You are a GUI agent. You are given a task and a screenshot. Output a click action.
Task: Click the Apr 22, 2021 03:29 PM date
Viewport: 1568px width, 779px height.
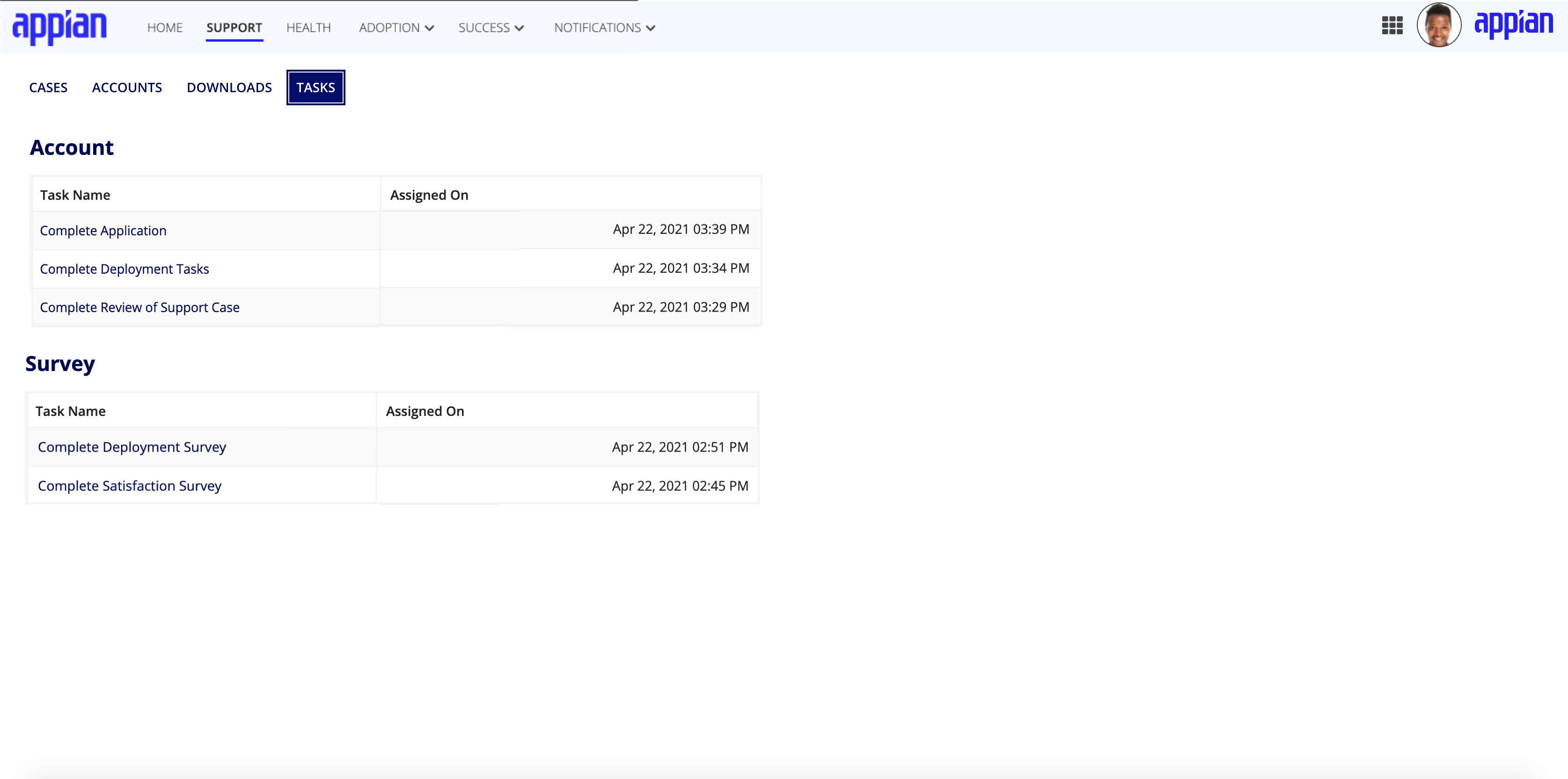(681, 307)
